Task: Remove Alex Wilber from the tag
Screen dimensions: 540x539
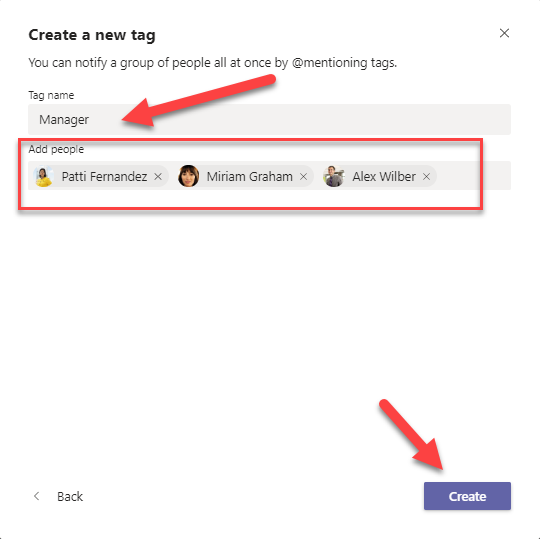Action: [426, 177]
